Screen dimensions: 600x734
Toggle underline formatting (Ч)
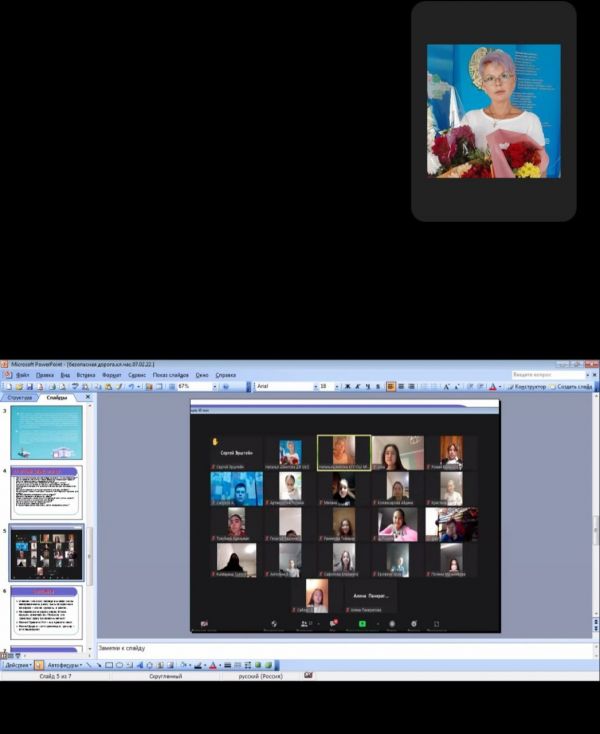point(368,386)
